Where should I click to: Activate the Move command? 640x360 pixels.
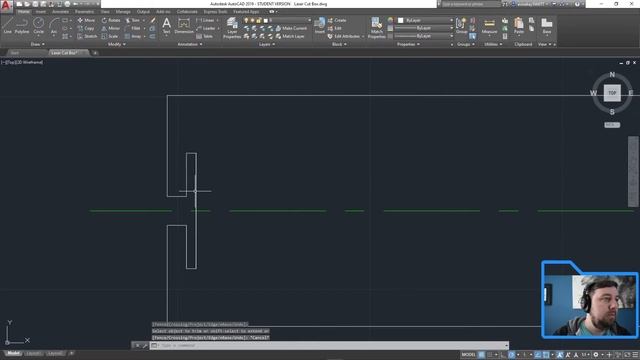(x=86, y=20)
